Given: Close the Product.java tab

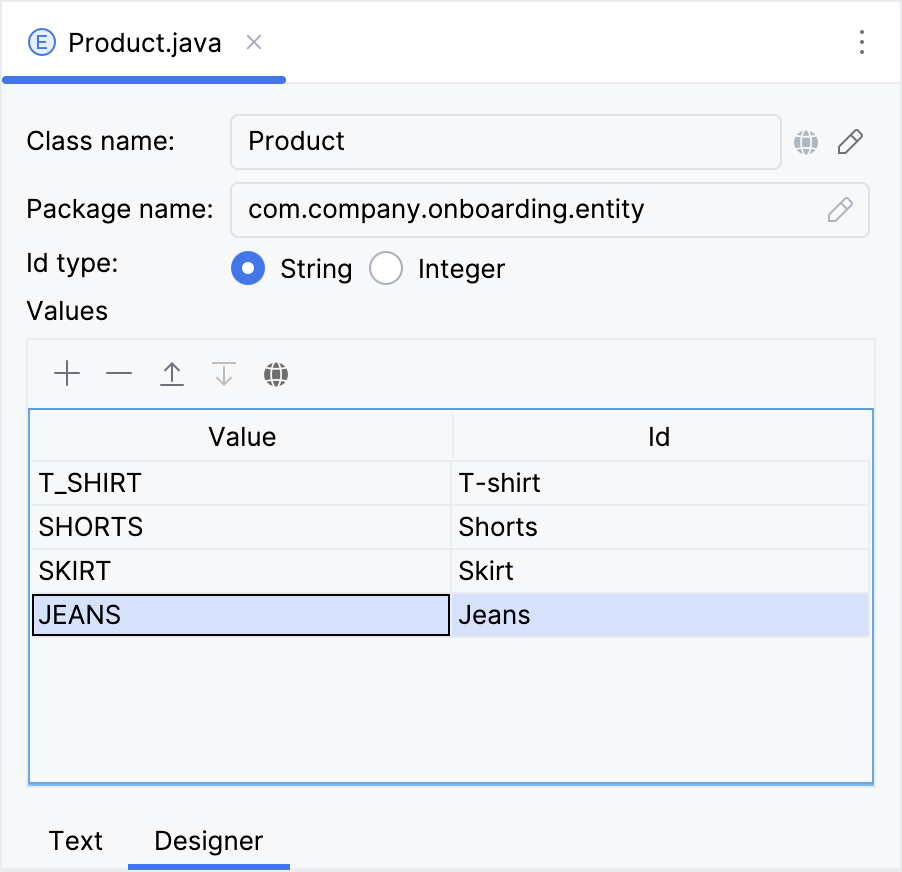Looking at the screenshot, I should pyautogui.click(x=253, y=42).
